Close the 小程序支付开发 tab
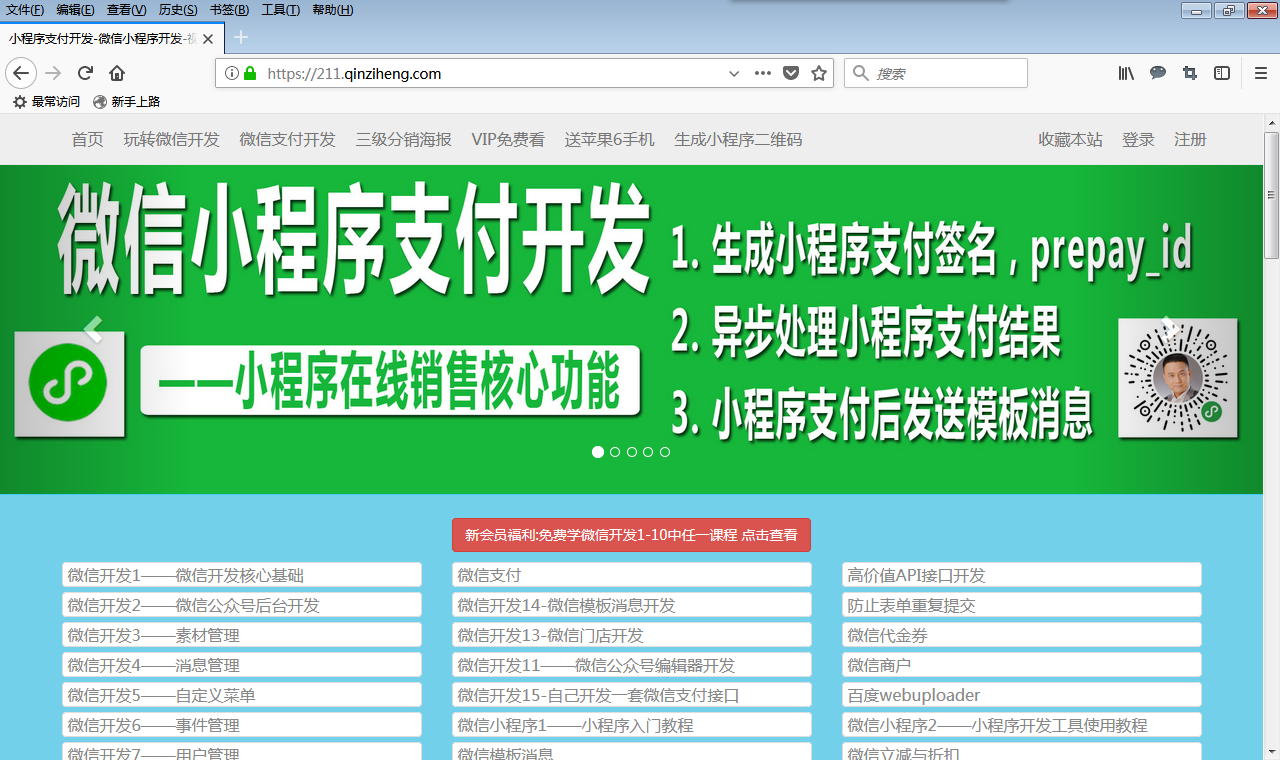This screenshot has width=1280, height=760. point(208,39)
